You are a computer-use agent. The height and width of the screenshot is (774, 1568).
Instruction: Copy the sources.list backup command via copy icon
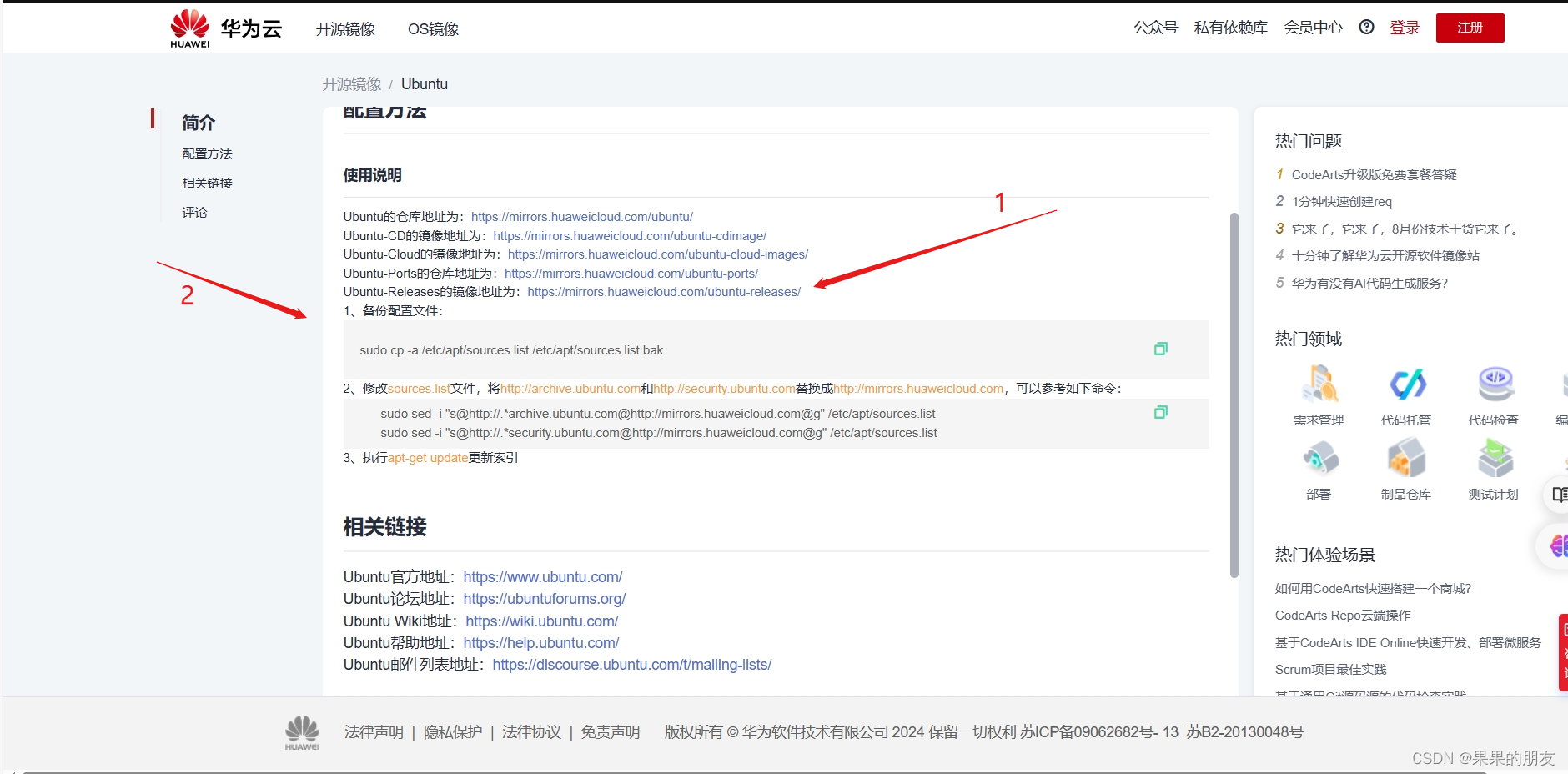click(1160, 349)
